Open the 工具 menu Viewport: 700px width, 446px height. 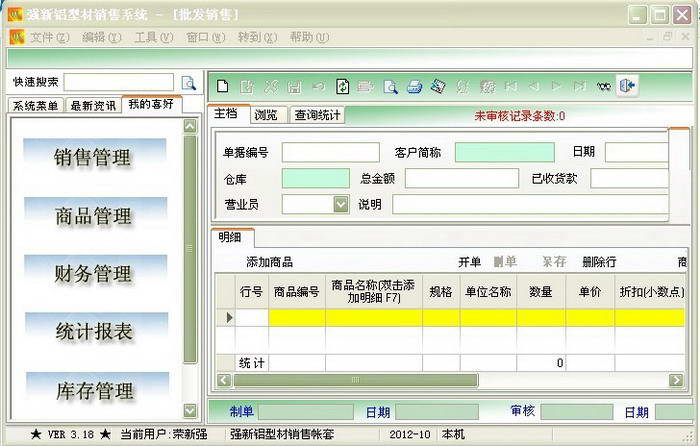(154, 38)
